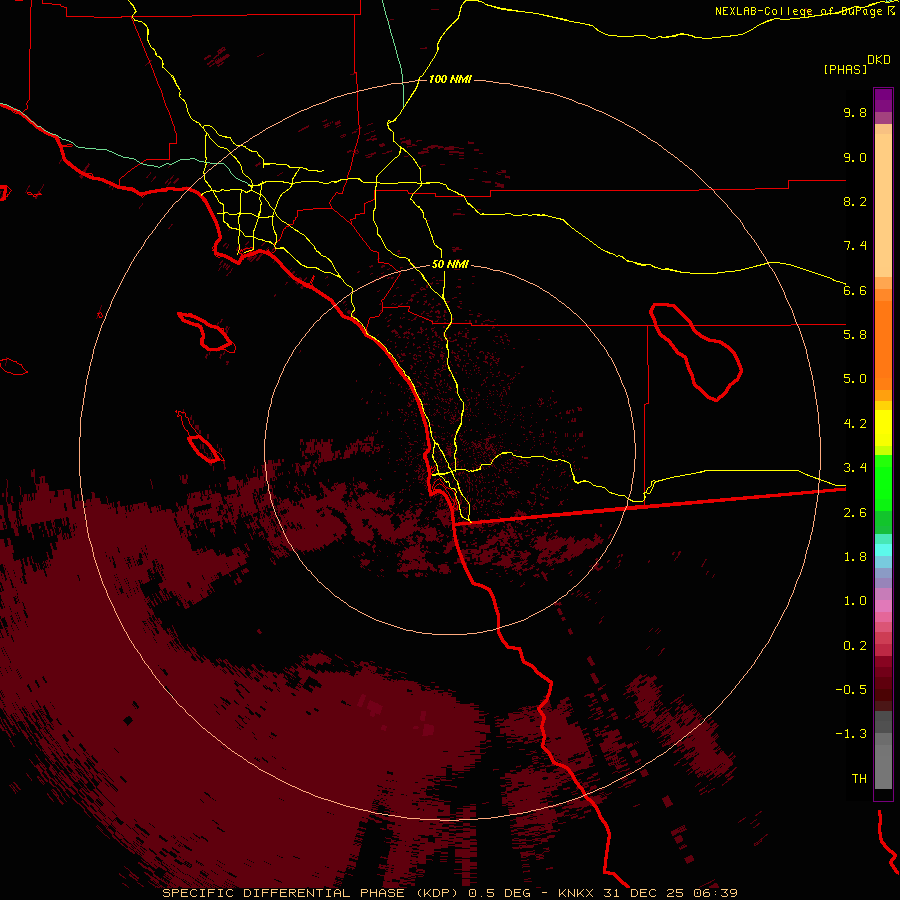
Task: Select the pink segment of the color bar
Action: (883, 606)
